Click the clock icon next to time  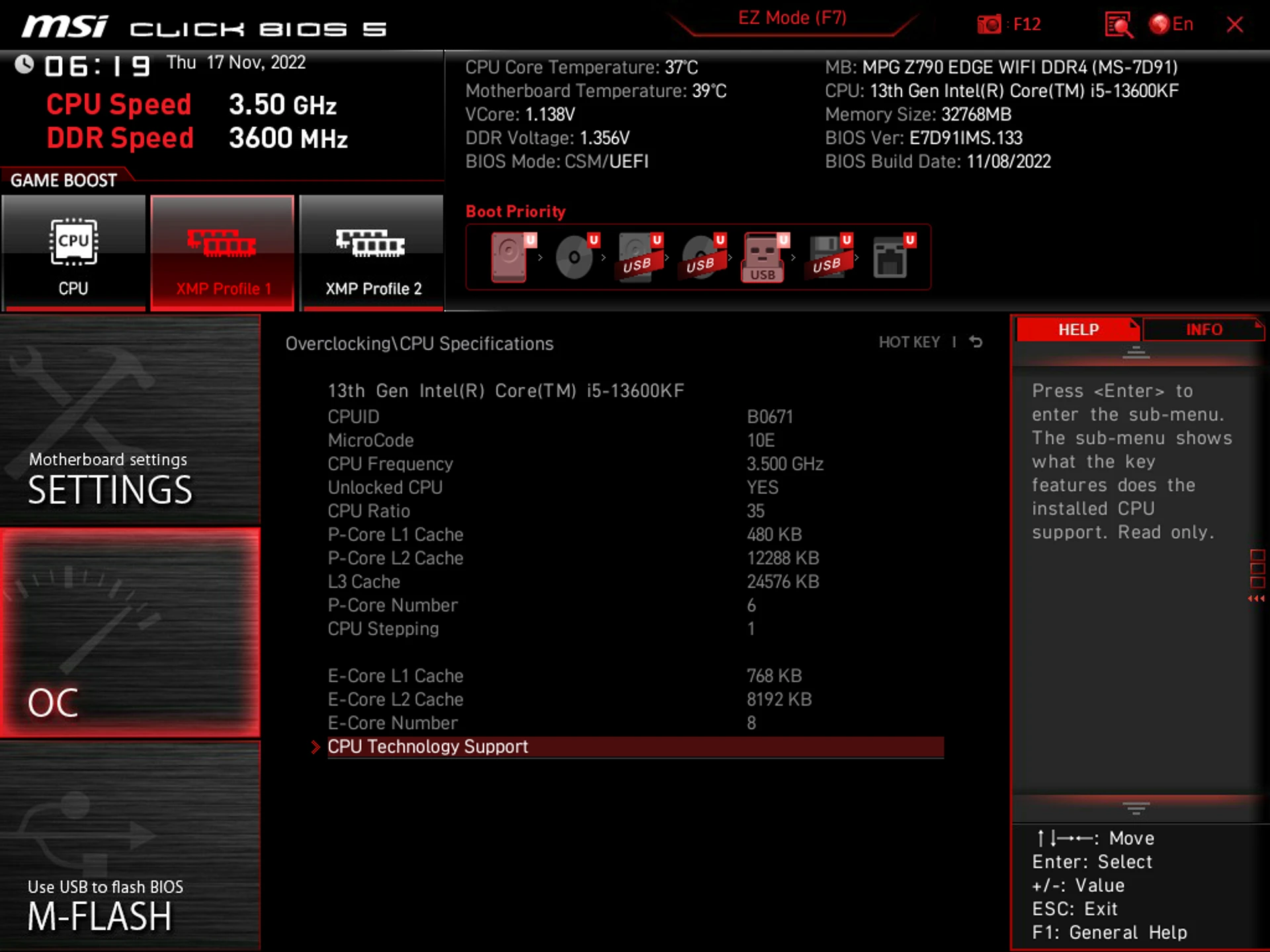24,64
